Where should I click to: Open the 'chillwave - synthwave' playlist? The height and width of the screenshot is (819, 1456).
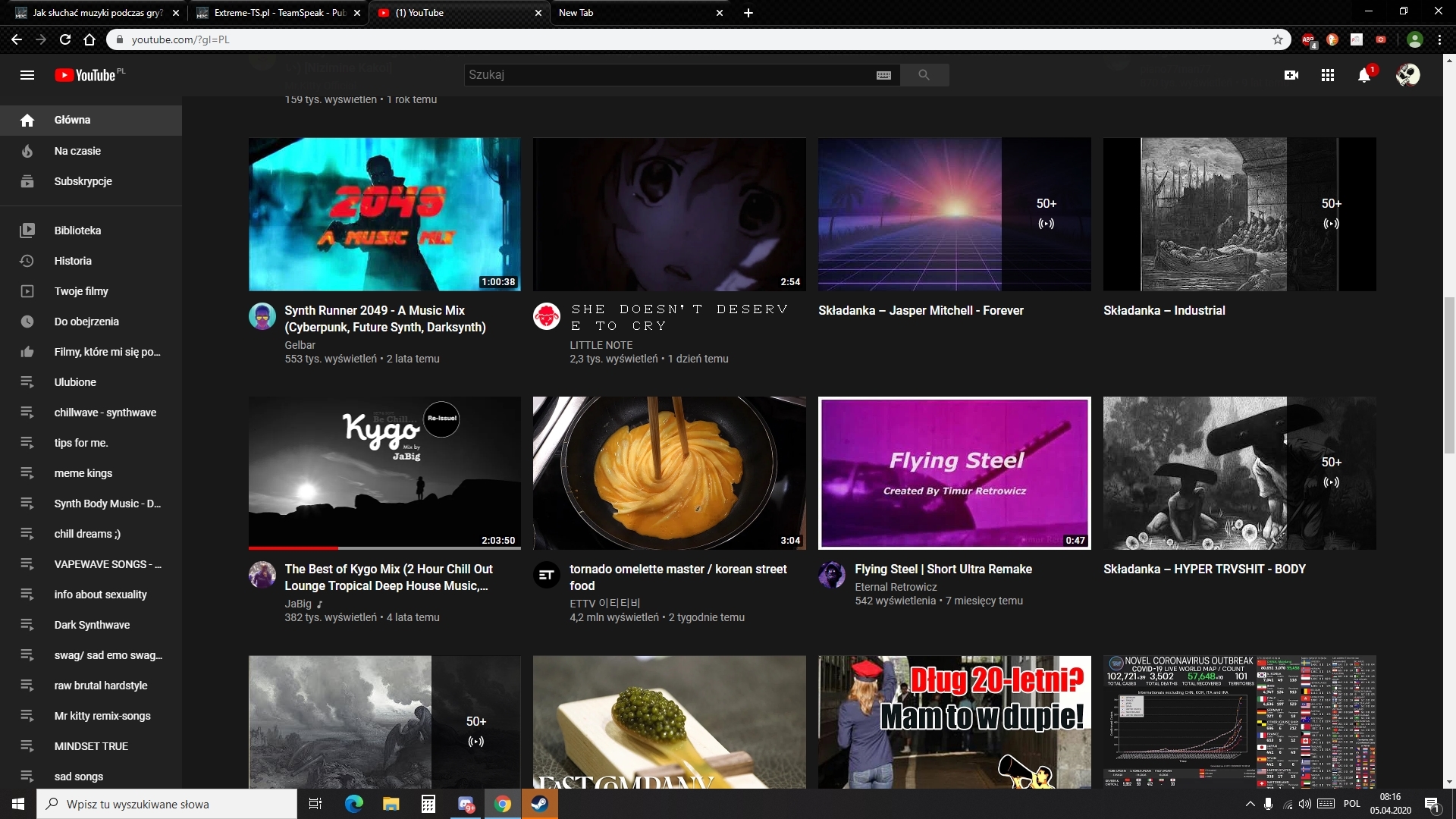pos(91,413)
